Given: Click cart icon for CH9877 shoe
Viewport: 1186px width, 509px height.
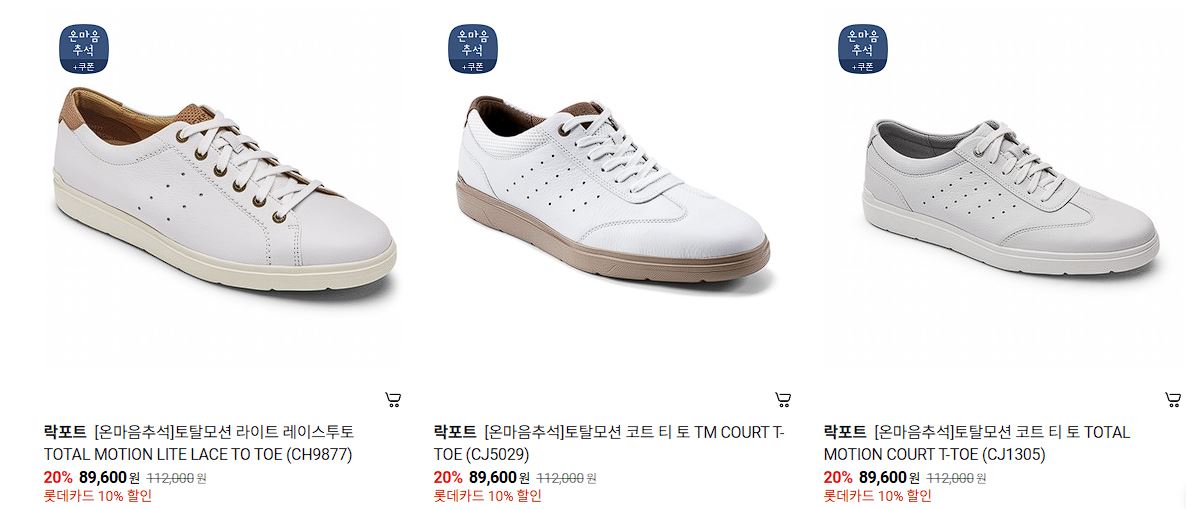Looking at the screenshot, I should 393,399.
